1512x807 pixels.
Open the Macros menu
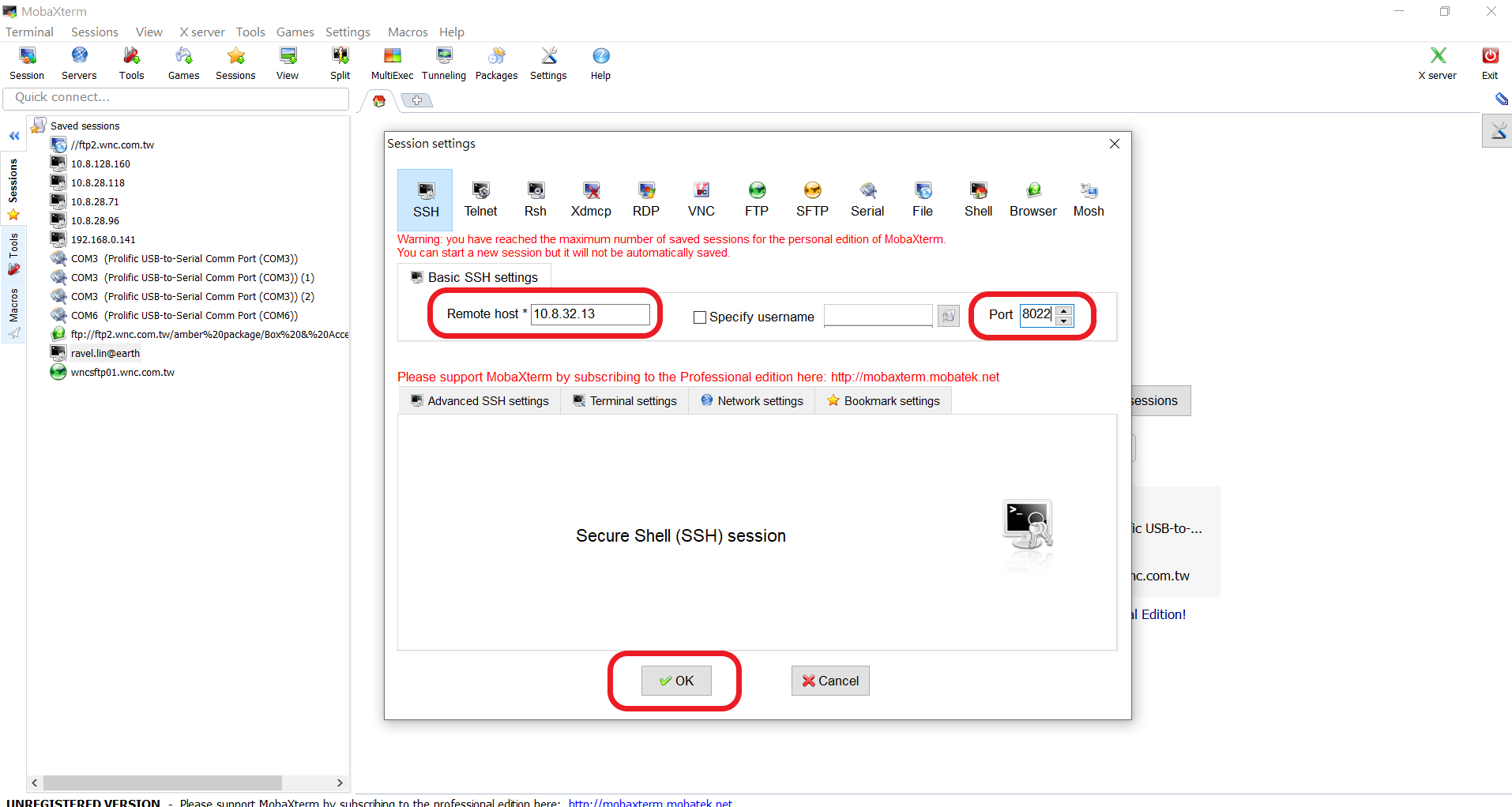(408, 32)
